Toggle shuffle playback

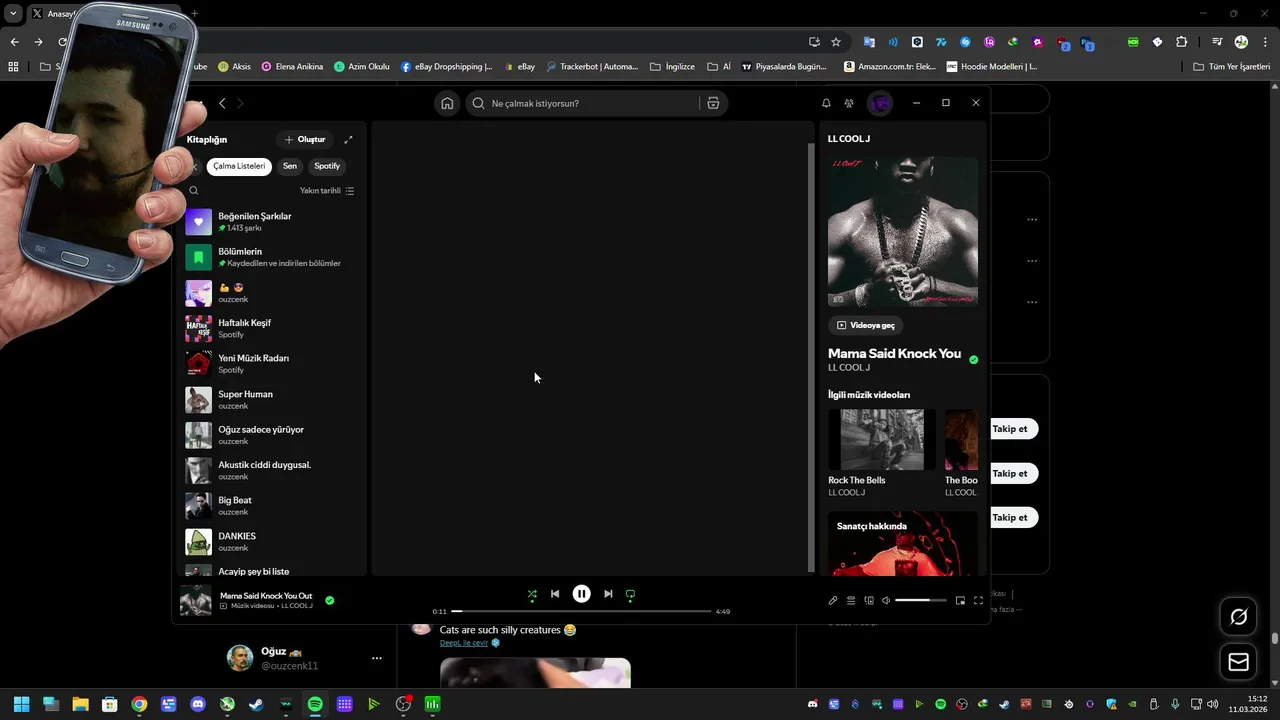[532, 594]
